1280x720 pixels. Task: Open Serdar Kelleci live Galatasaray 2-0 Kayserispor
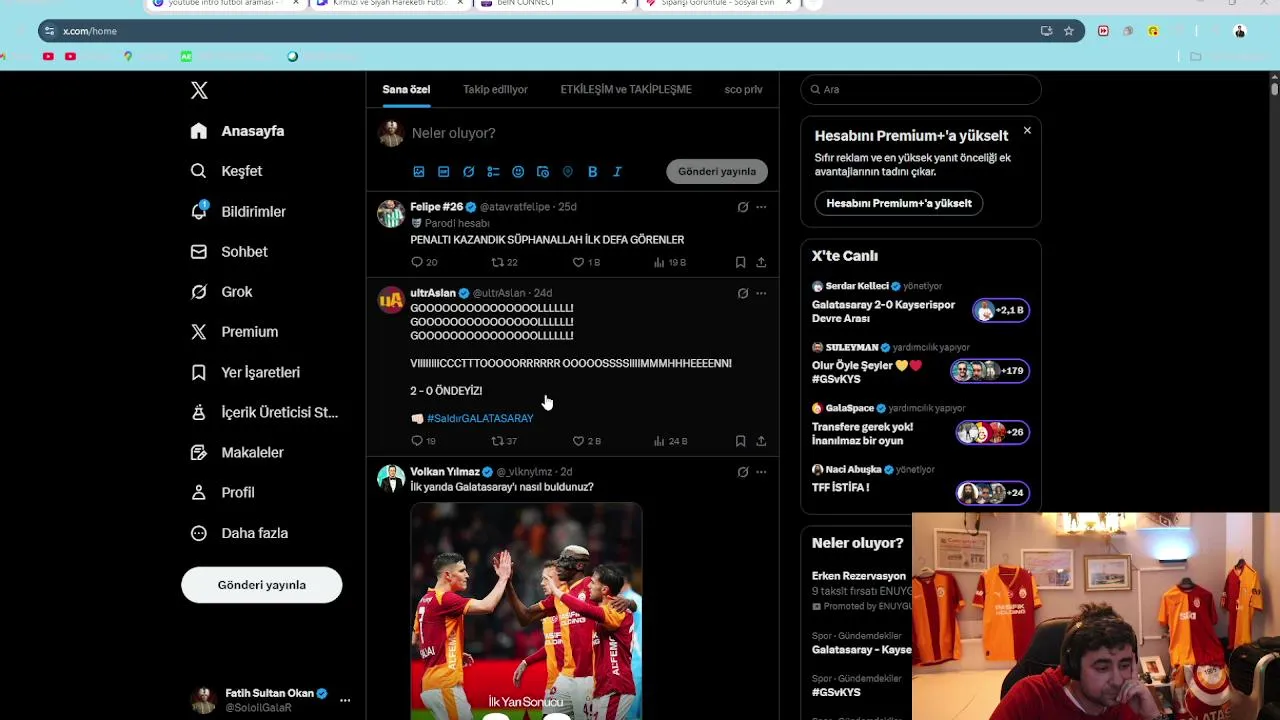click(920, 303)
